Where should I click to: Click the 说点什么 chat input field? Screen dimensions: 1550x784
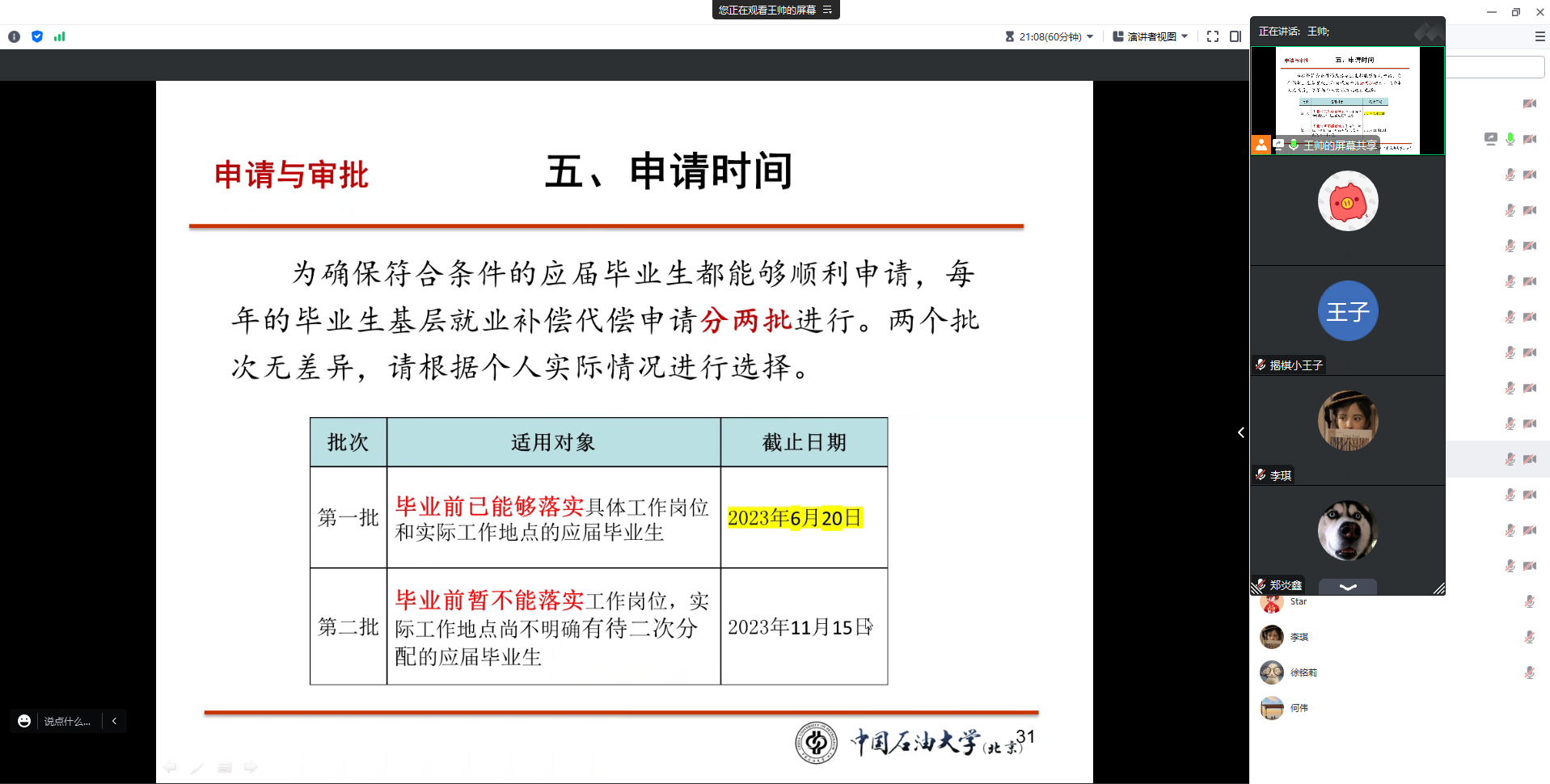[x=67, y=721]
